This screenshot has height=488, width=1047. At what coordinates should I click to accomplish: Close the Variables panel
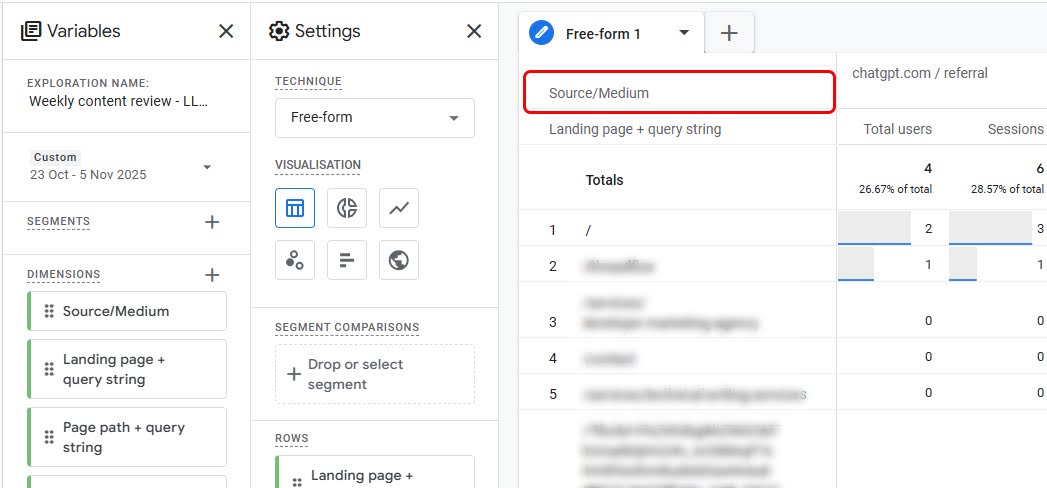[226, 31]
